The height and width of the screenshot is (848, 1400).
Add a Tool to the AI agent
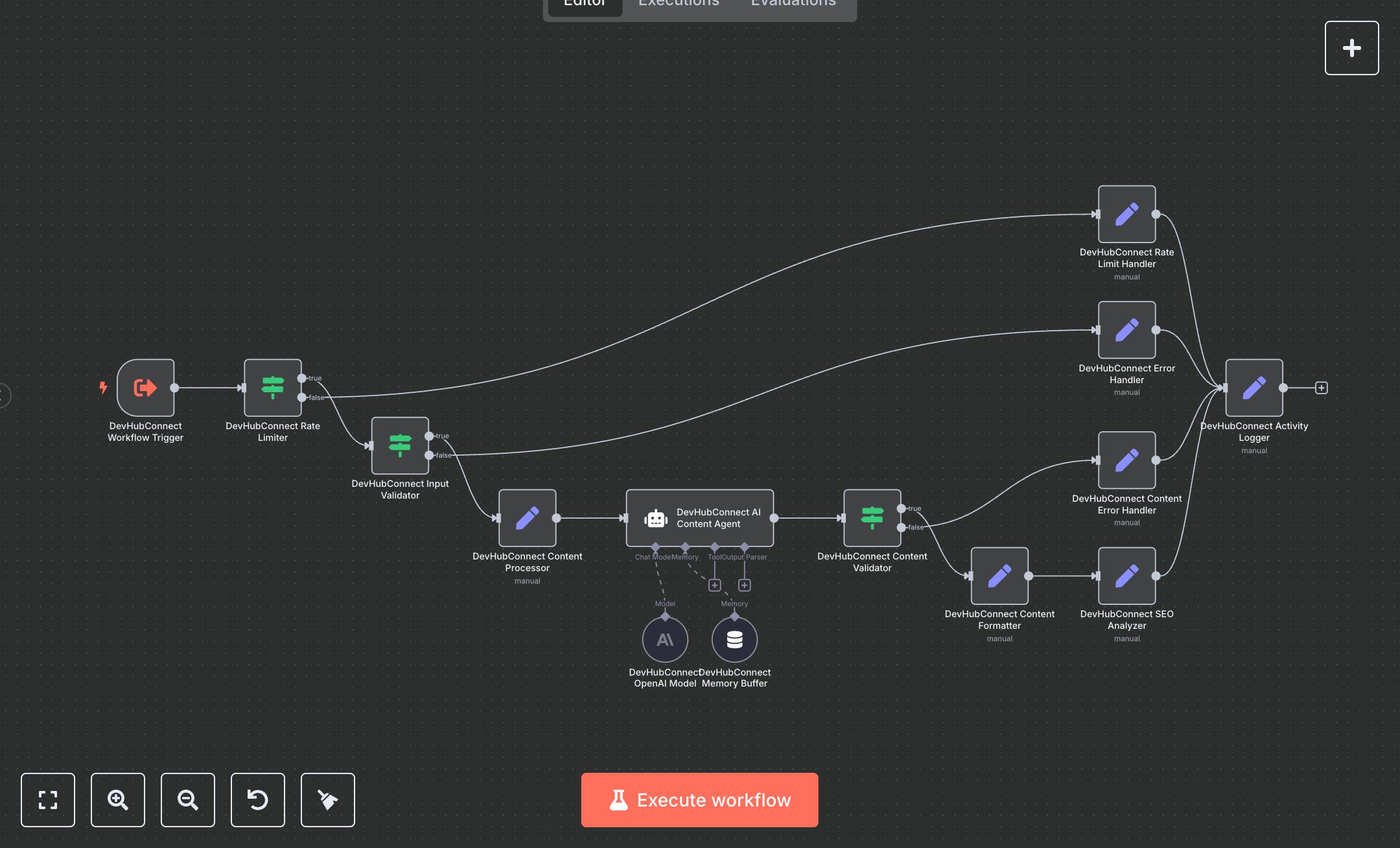(x=714, y=585)
